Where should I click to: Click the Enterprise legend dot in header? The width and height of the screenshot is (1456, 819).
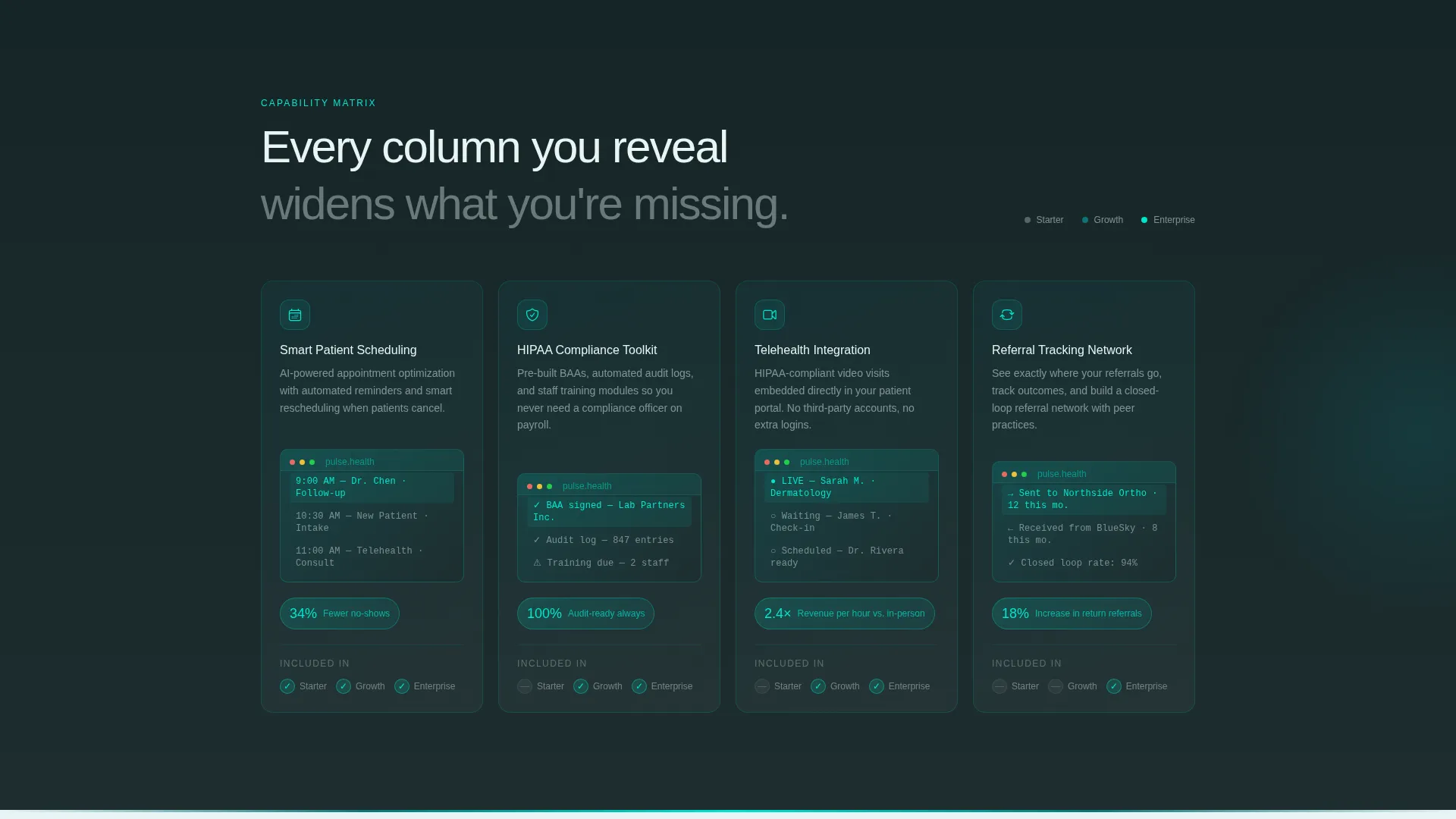click(x=1144, y=220)
